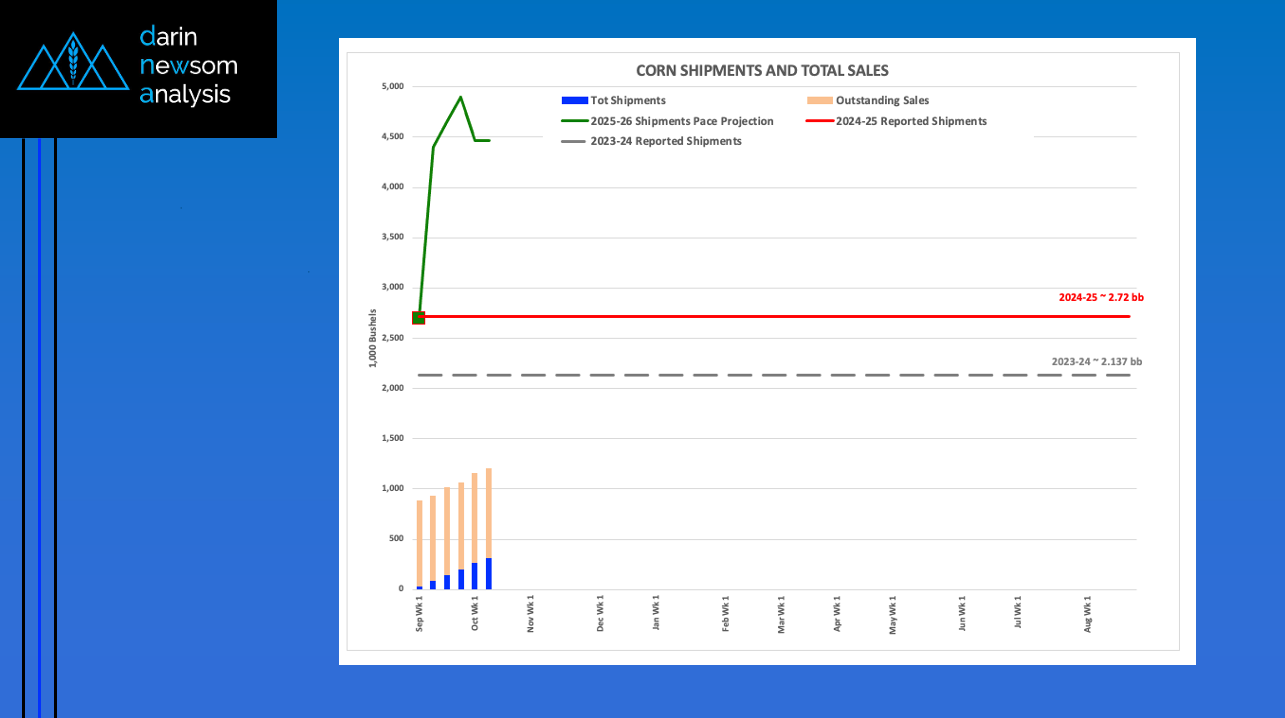Click the blue Tot Shipments legend swatch
This screenshot has height=718, width=1285.
tap(574, 101)
